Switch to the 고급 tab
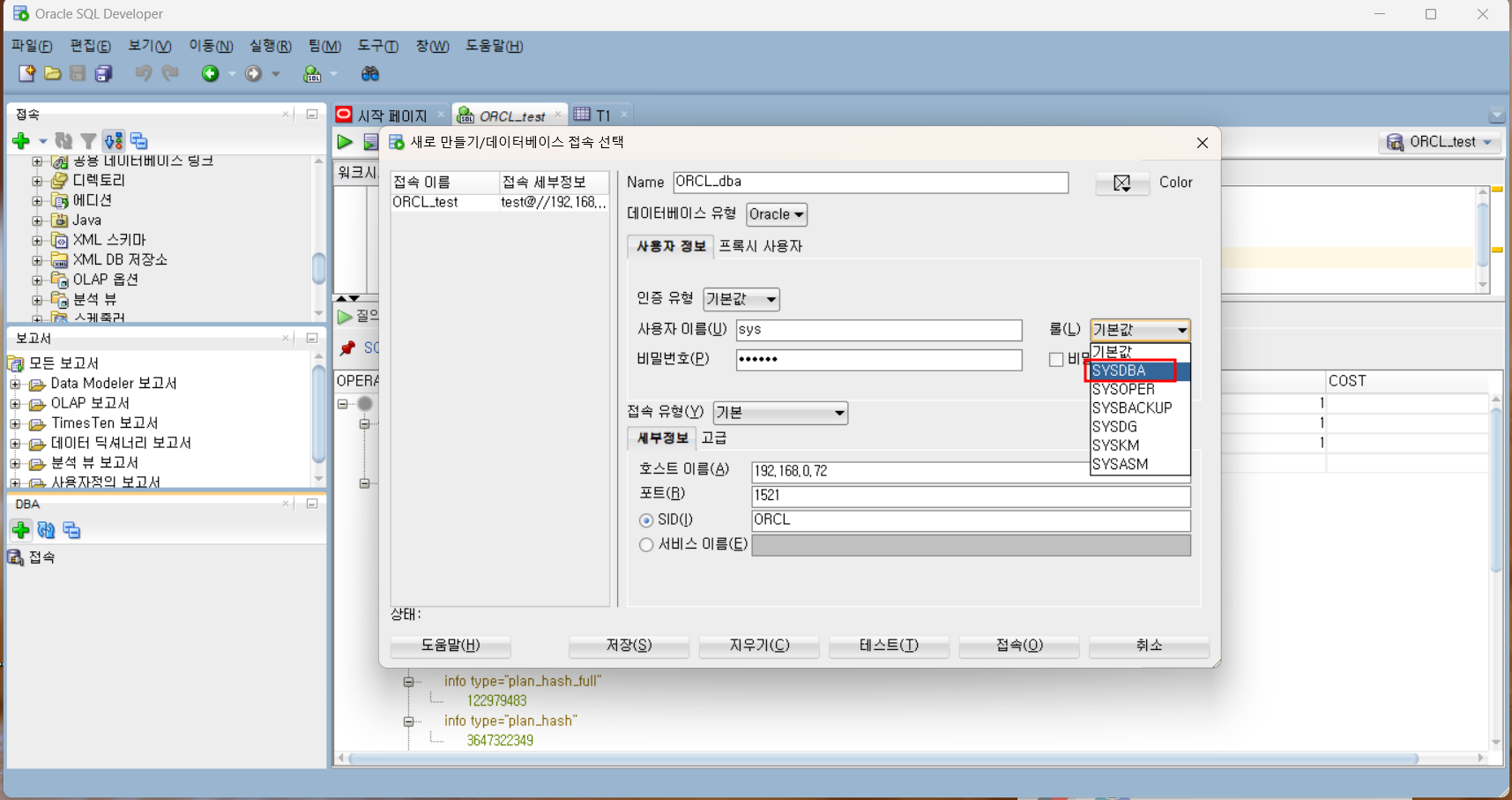The width and height of the screenshot is (1512, 800). coord(713,438)
